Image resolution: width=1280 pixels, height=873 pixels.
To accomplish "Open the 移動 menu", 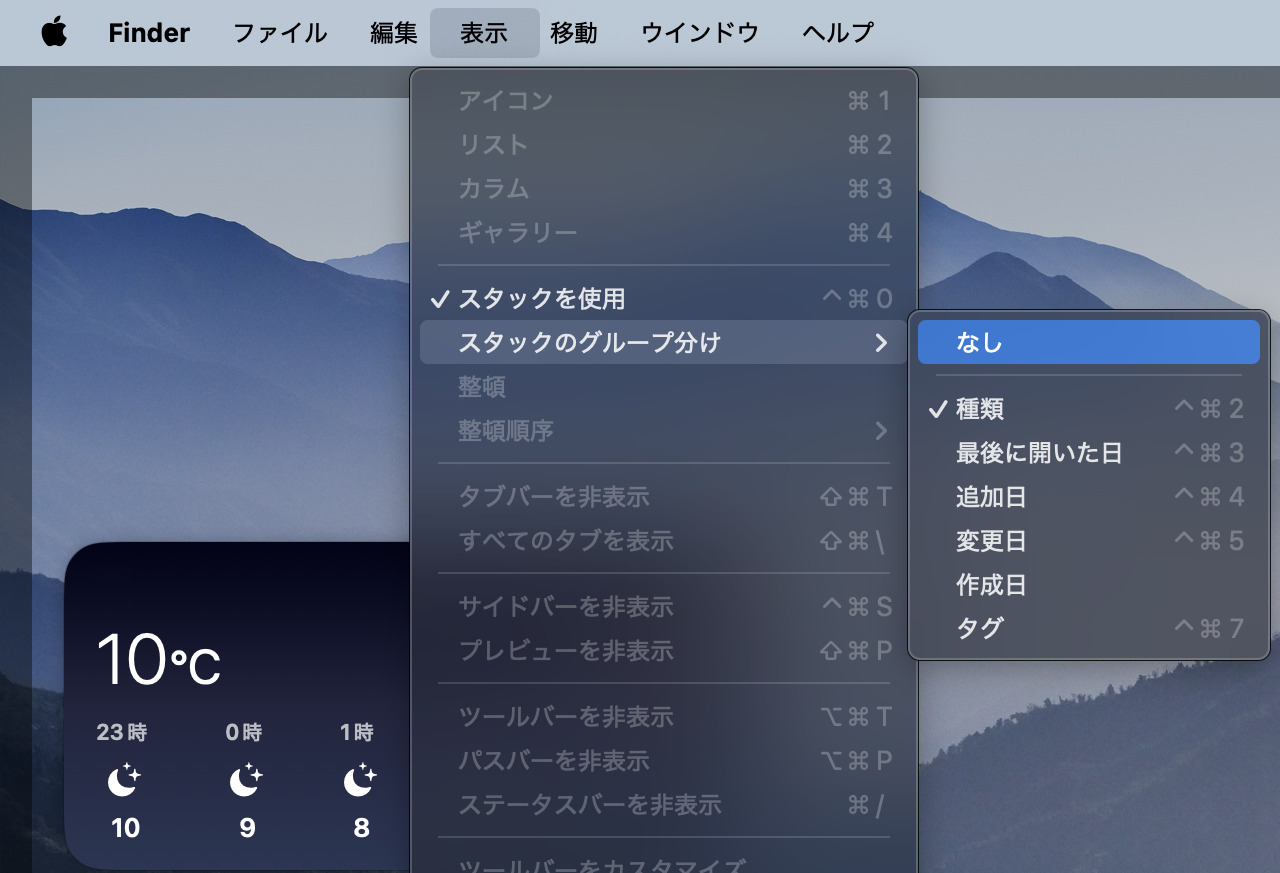I will 574,33.
